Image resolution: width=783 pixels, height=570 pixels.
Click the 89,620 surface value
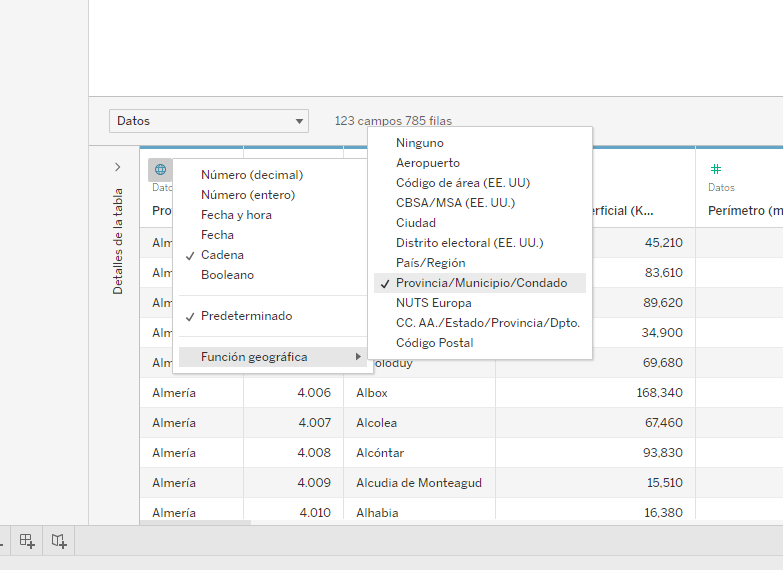pyautogui.click(x=663, y=303)
